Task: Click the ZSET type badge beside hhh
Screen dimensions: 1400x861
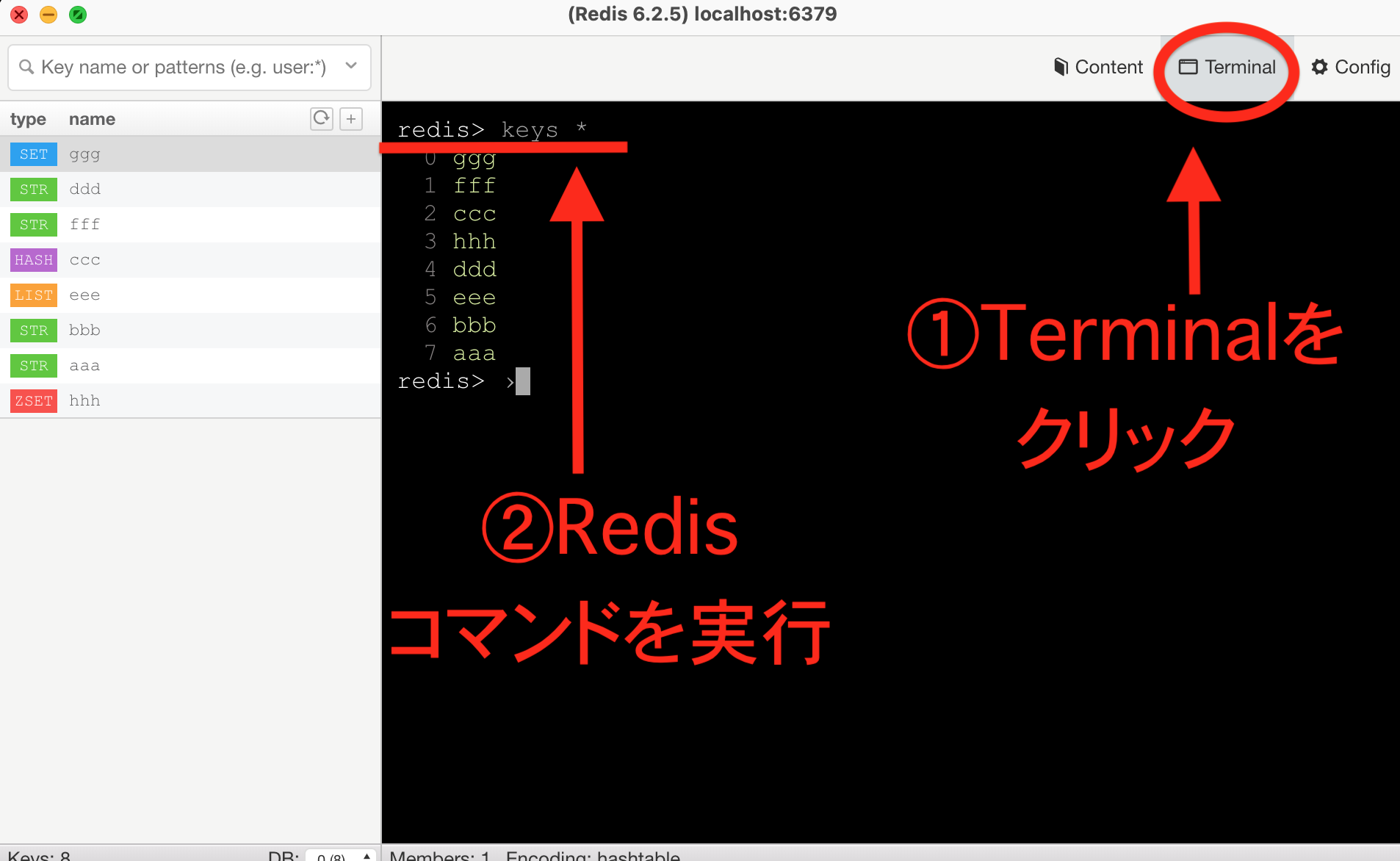Action: coord(33,400)
